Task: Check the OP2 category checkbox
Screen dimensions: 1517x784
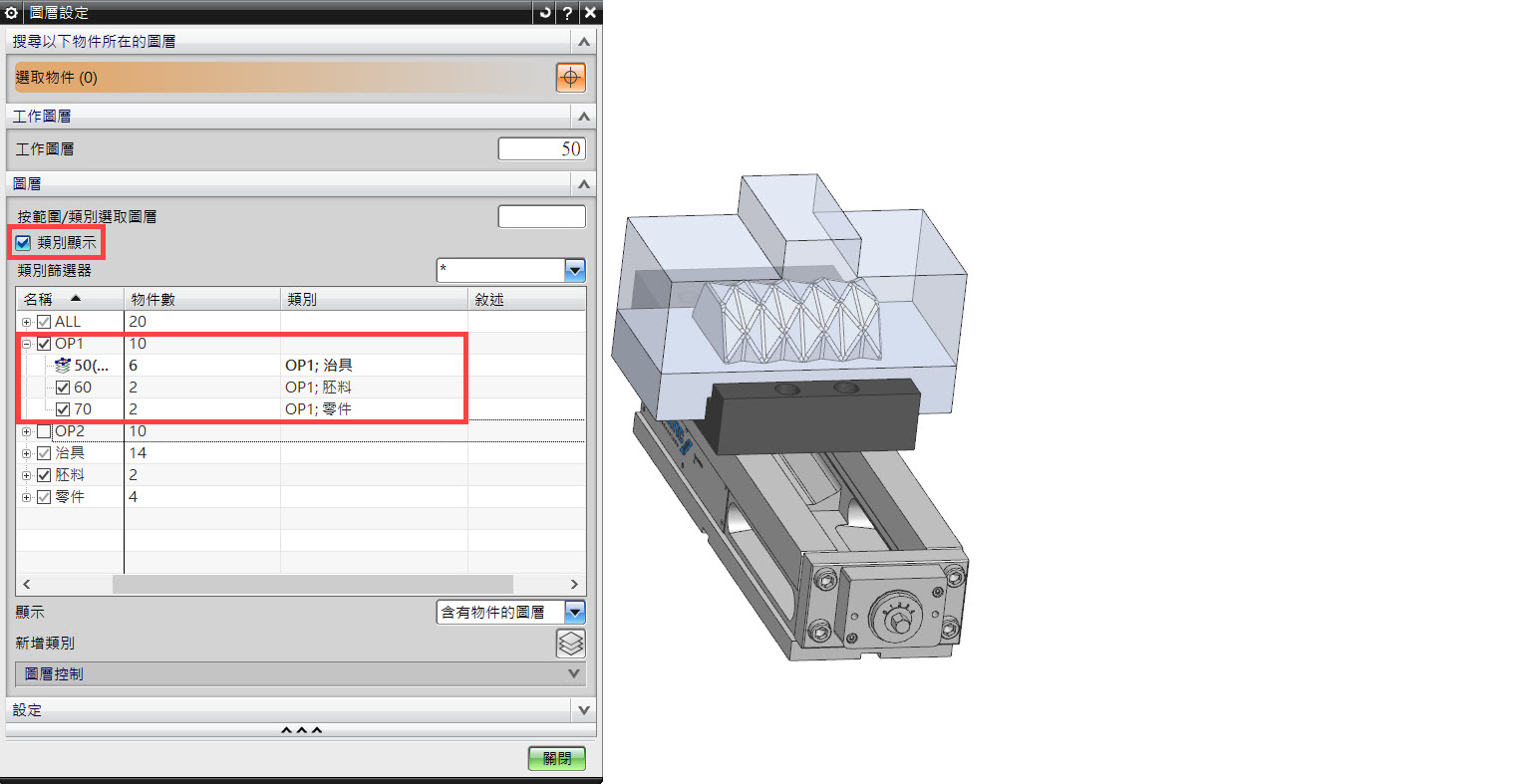Action: click(44, 431)
